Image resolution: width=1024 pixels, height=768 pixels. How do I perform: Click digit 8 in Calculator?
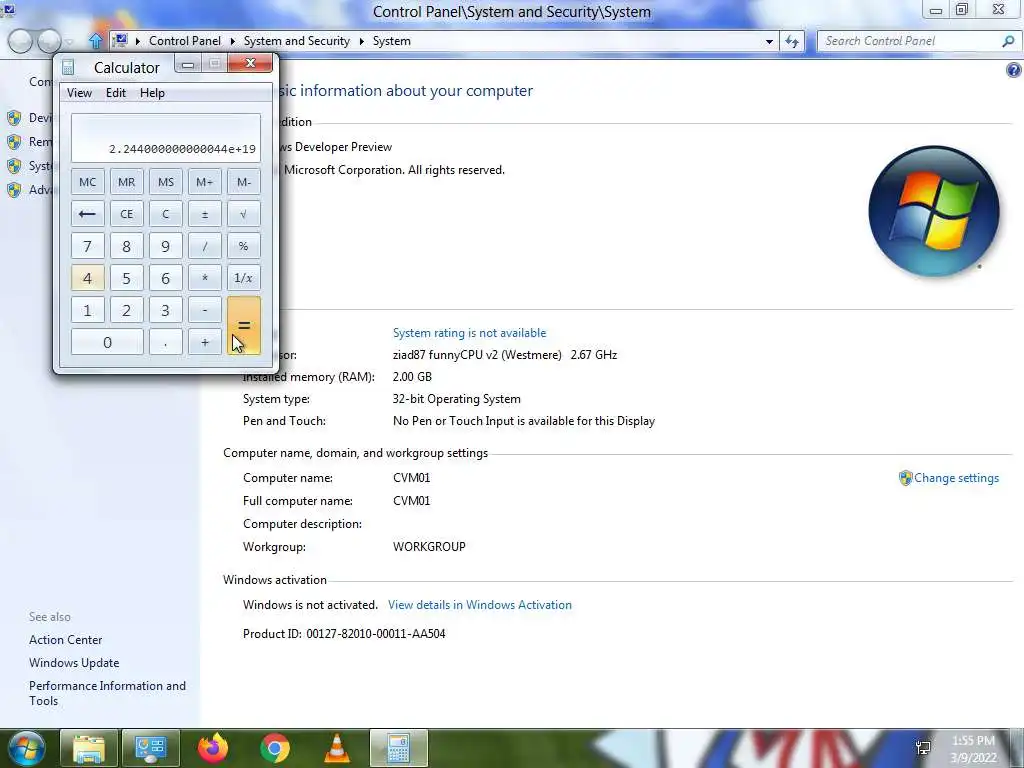pyautogui.click(x=127, y=246)
